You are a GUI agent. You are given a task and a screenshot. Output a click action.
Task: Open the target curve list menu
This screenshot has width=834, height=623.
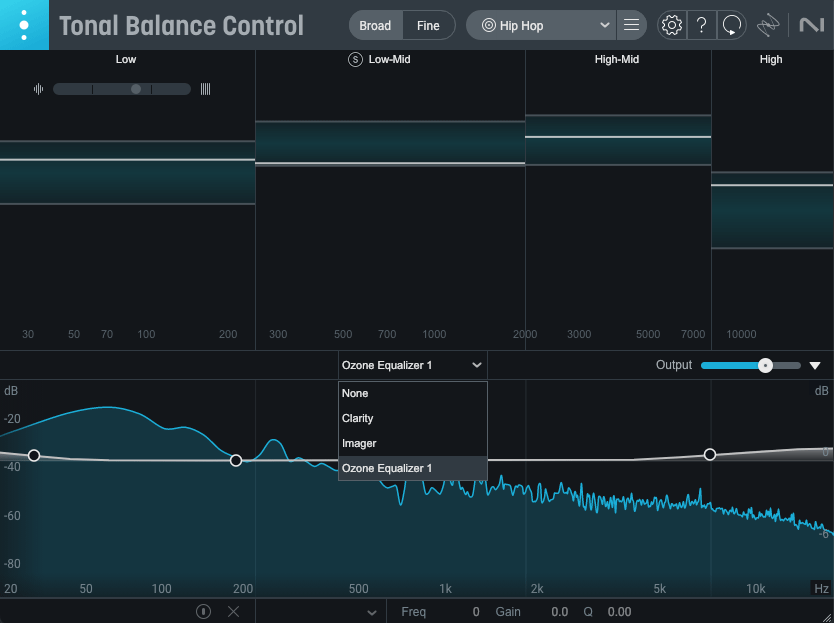[631, 25]
